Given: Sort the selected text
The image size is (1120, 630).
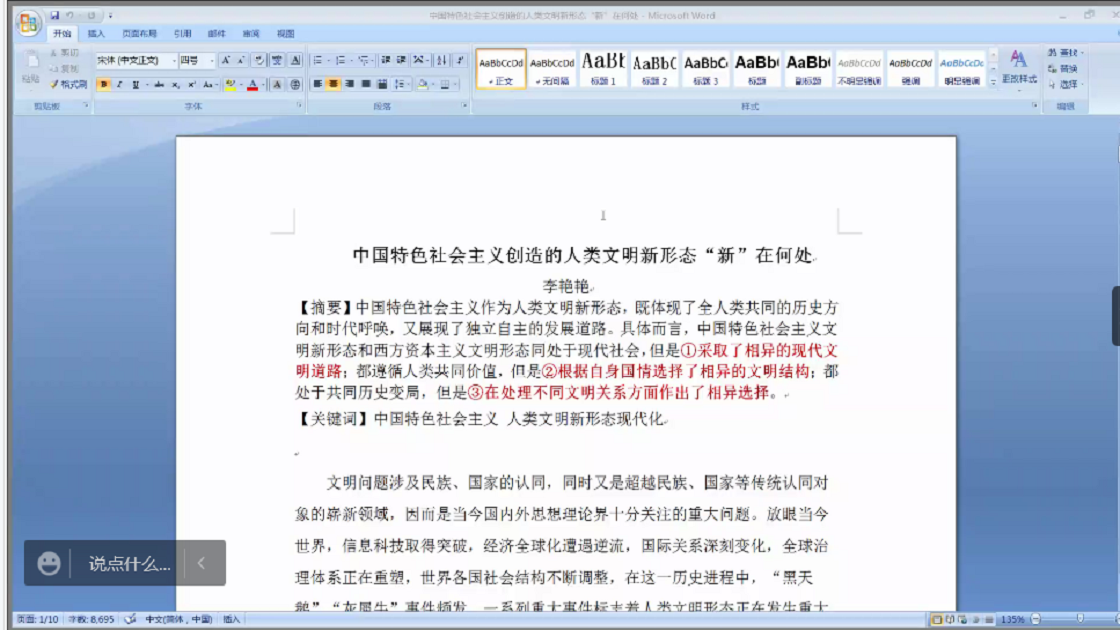Looking at the screenshot, I should click(x=442, y=61).
